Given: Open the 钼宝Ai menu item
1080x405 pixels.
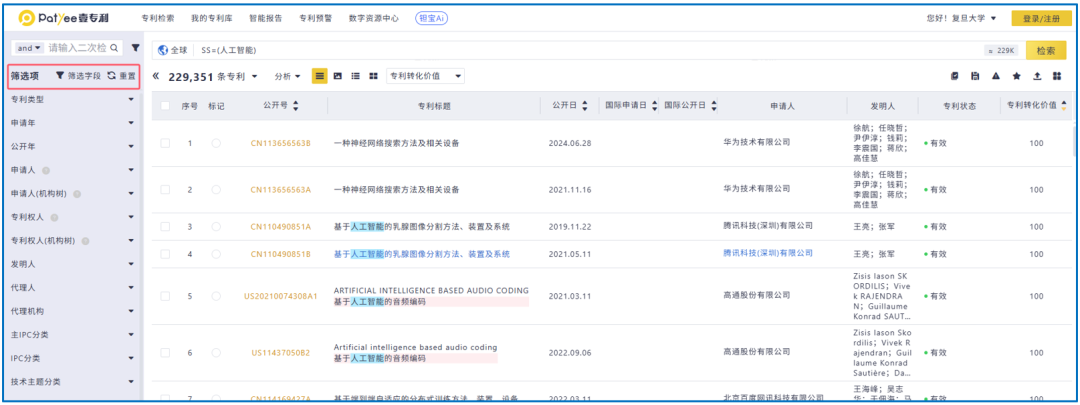Looking at the screenshot, I should tap(432, 19).
